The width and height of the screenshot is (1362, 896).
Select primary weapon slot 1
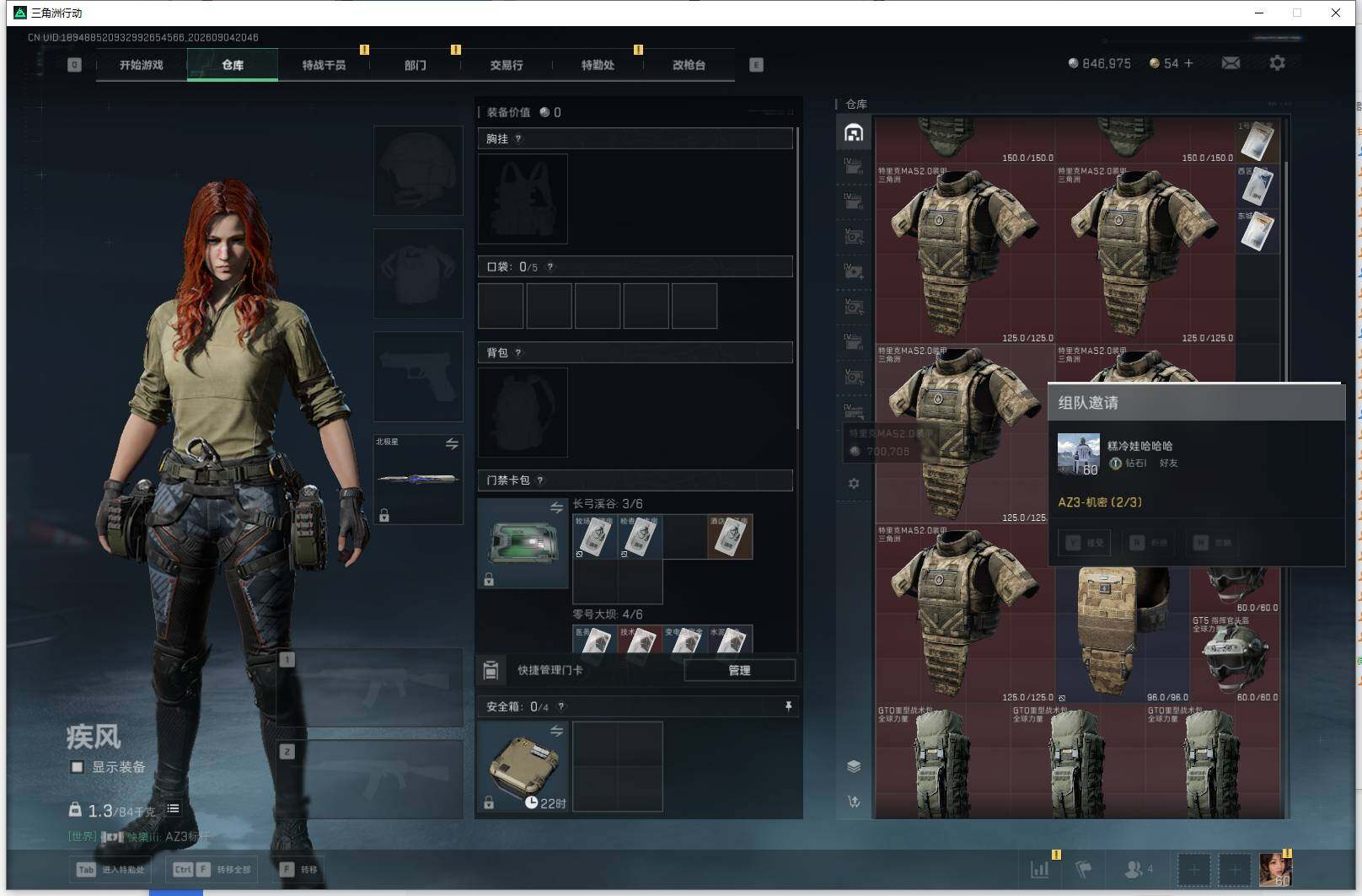point(370,687)
